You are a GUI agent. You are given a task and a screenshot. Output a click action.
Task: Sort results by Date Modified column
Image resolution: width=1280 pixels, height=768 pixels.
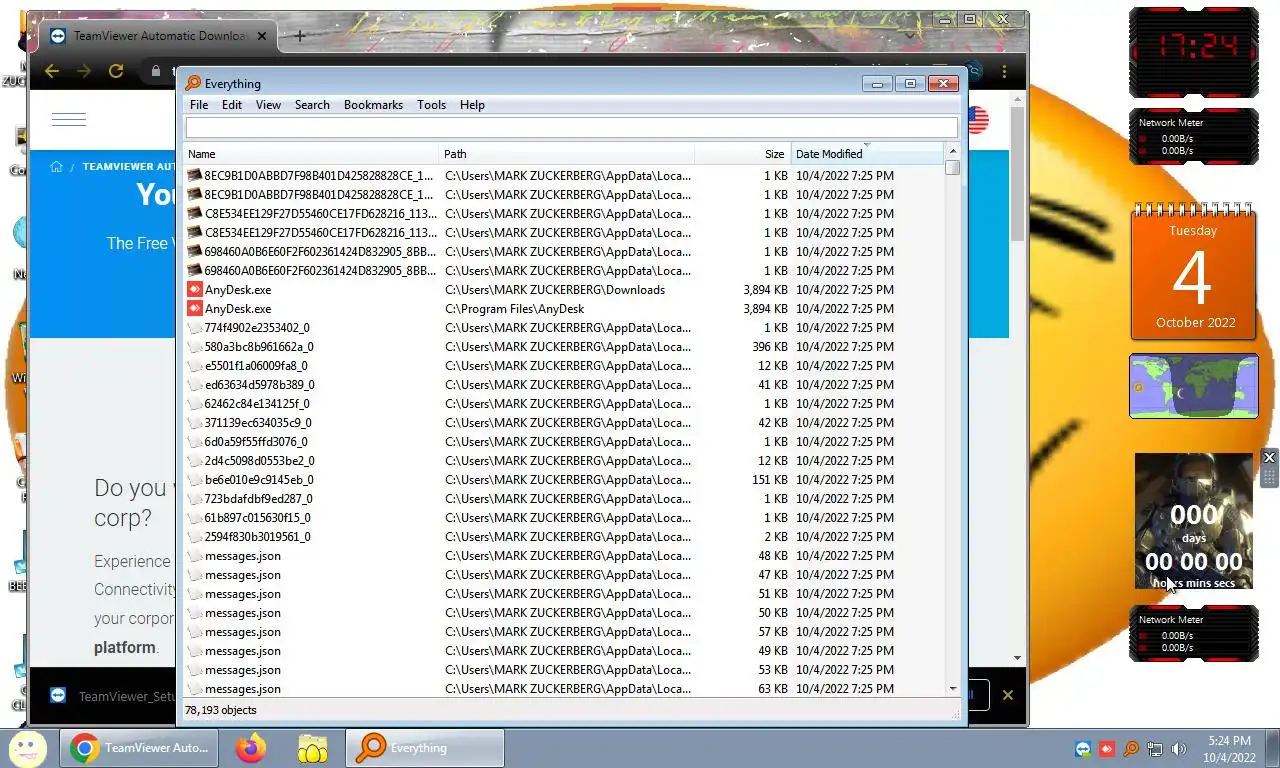pyautogui.click(x=866, y=154)
